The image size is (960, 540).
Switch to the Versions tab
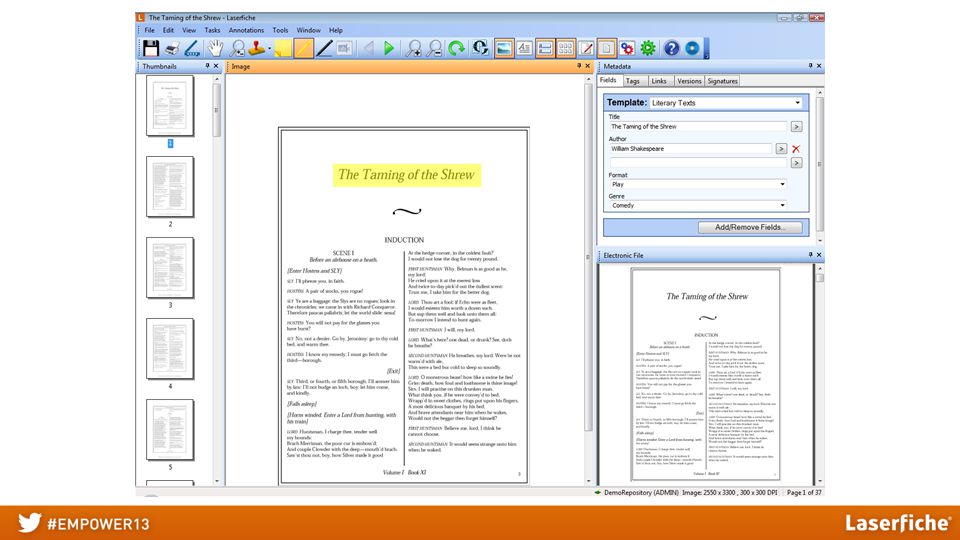(x=689, y=81)
